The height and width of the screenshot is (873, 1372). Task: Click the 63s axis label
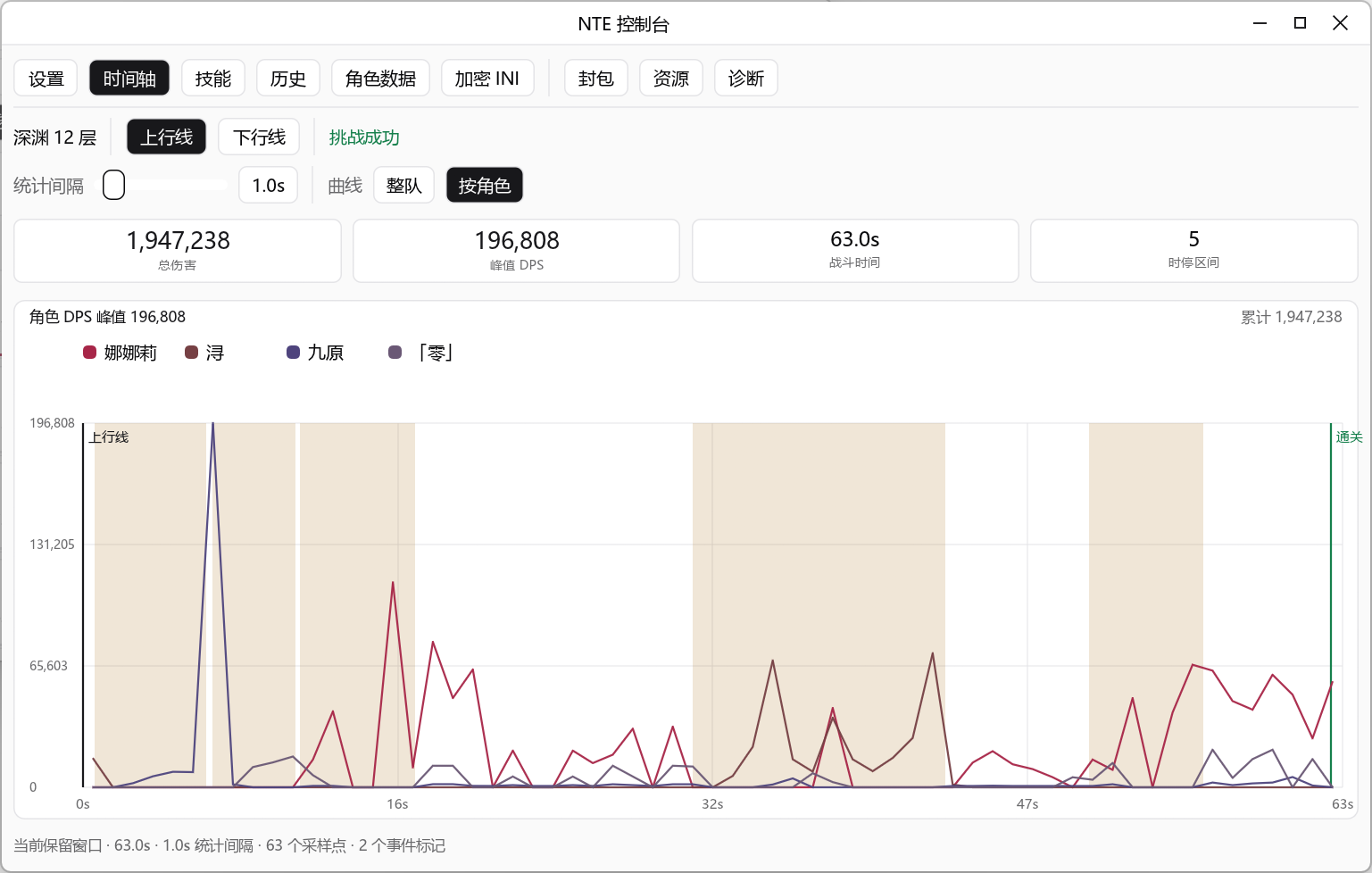[x=1343, y=804]
